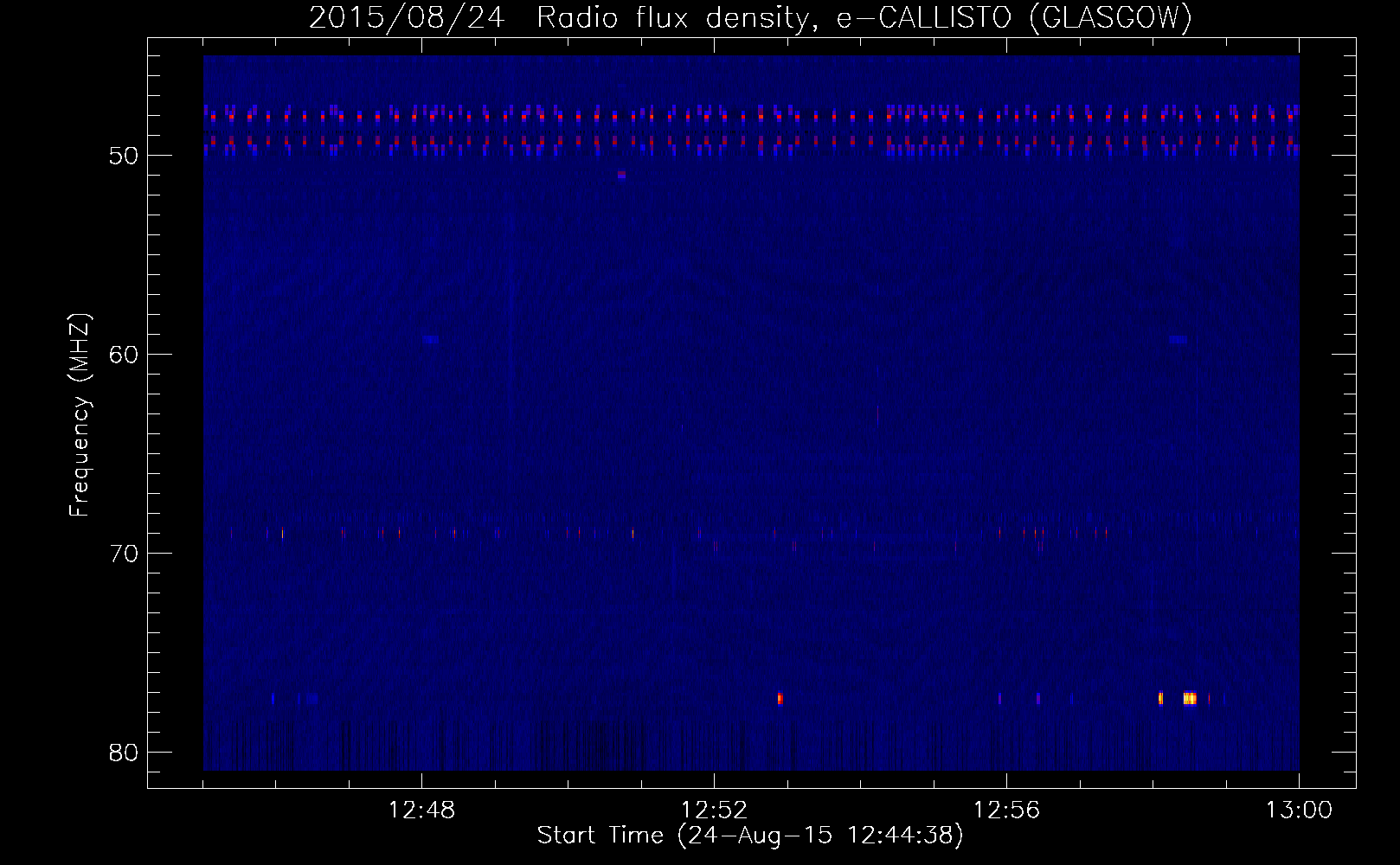
Task: Click the 'Start Time (24-Aug-15 12:44:38)' label
Action: coord(750,836)
